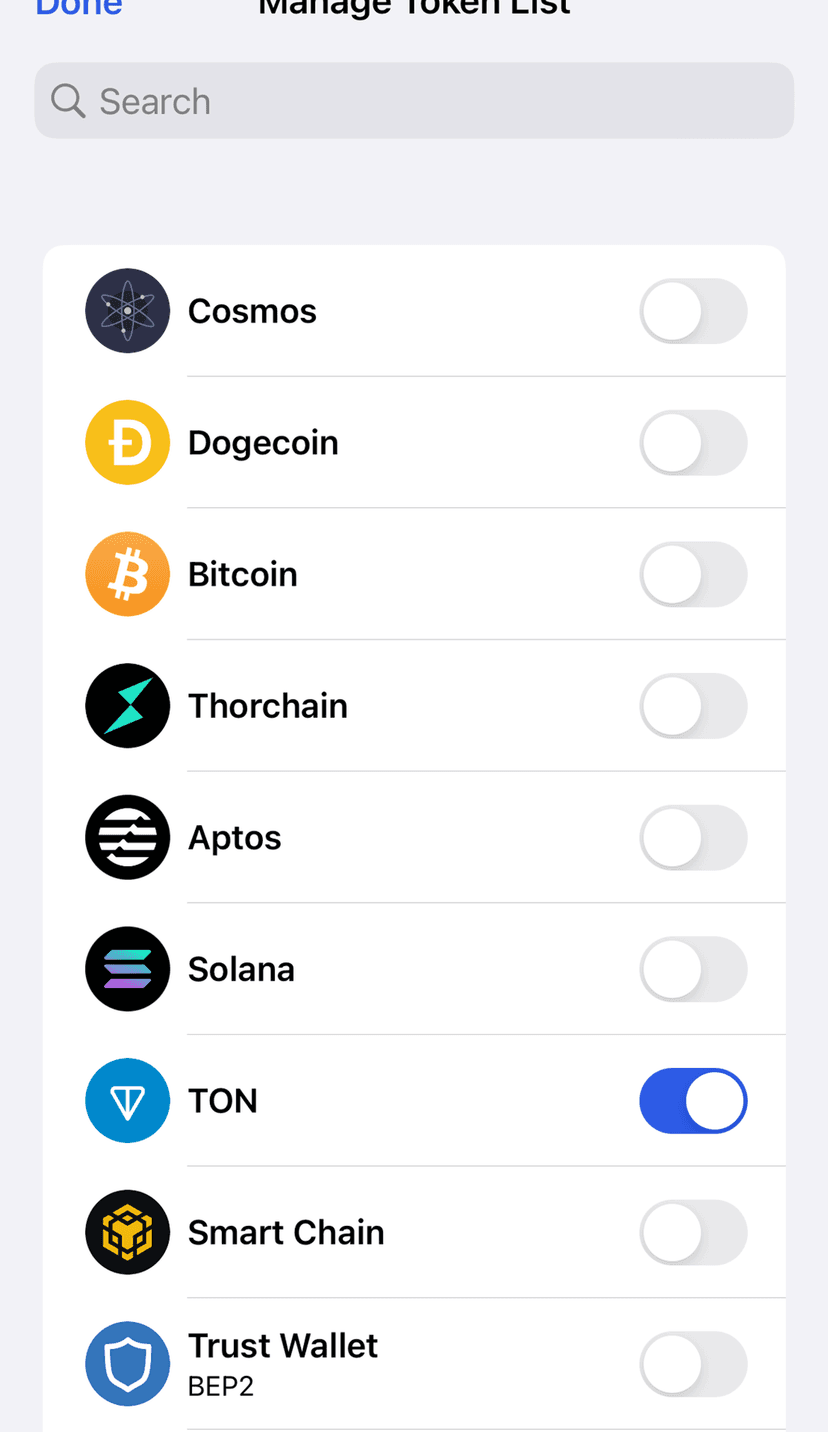Enable the Trust Wallet BEP2 toggle
Viewport: 828px width, 1432px height.
(x=693, y=1363)
